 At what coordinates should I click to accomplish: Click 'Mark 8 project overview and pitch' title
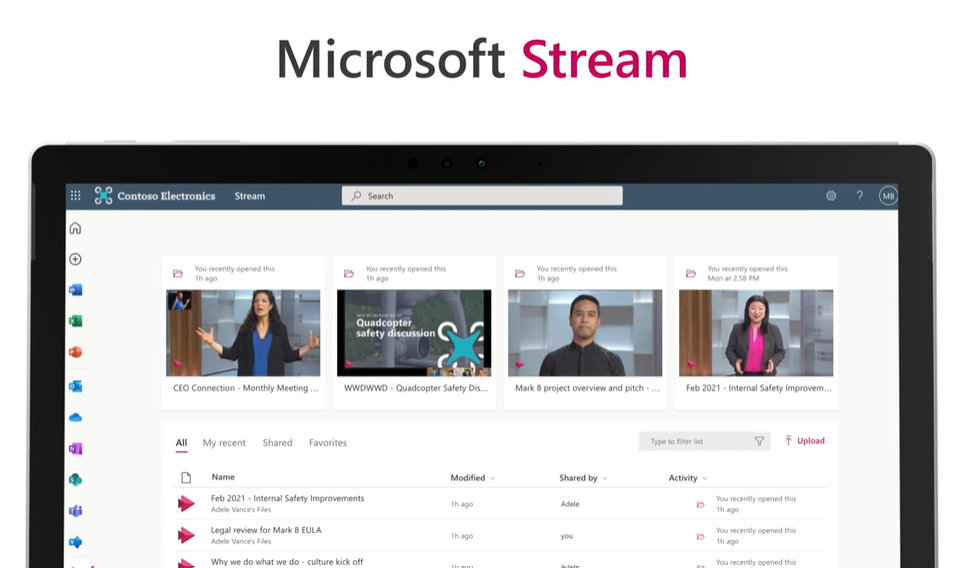tap(587, 388)
